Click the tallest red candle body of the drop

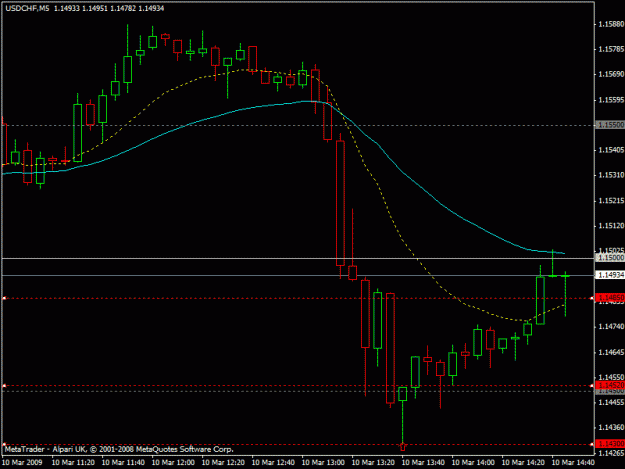point(340,203)
